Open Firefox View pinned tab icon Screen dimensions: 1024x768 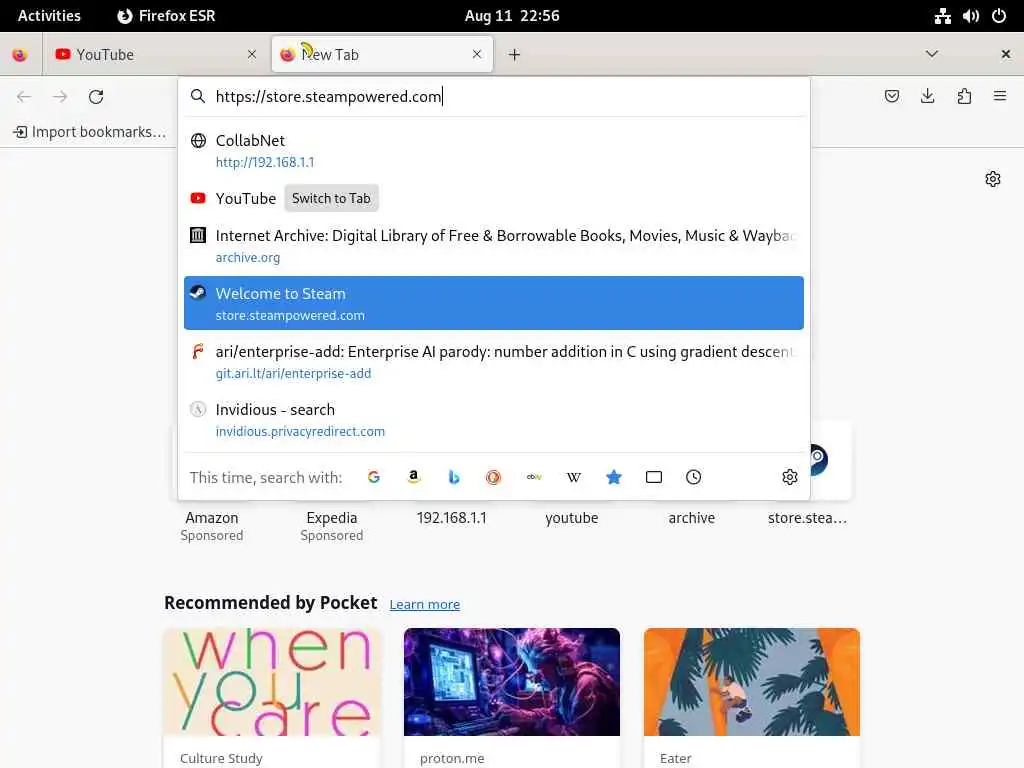tap(20, 55)
